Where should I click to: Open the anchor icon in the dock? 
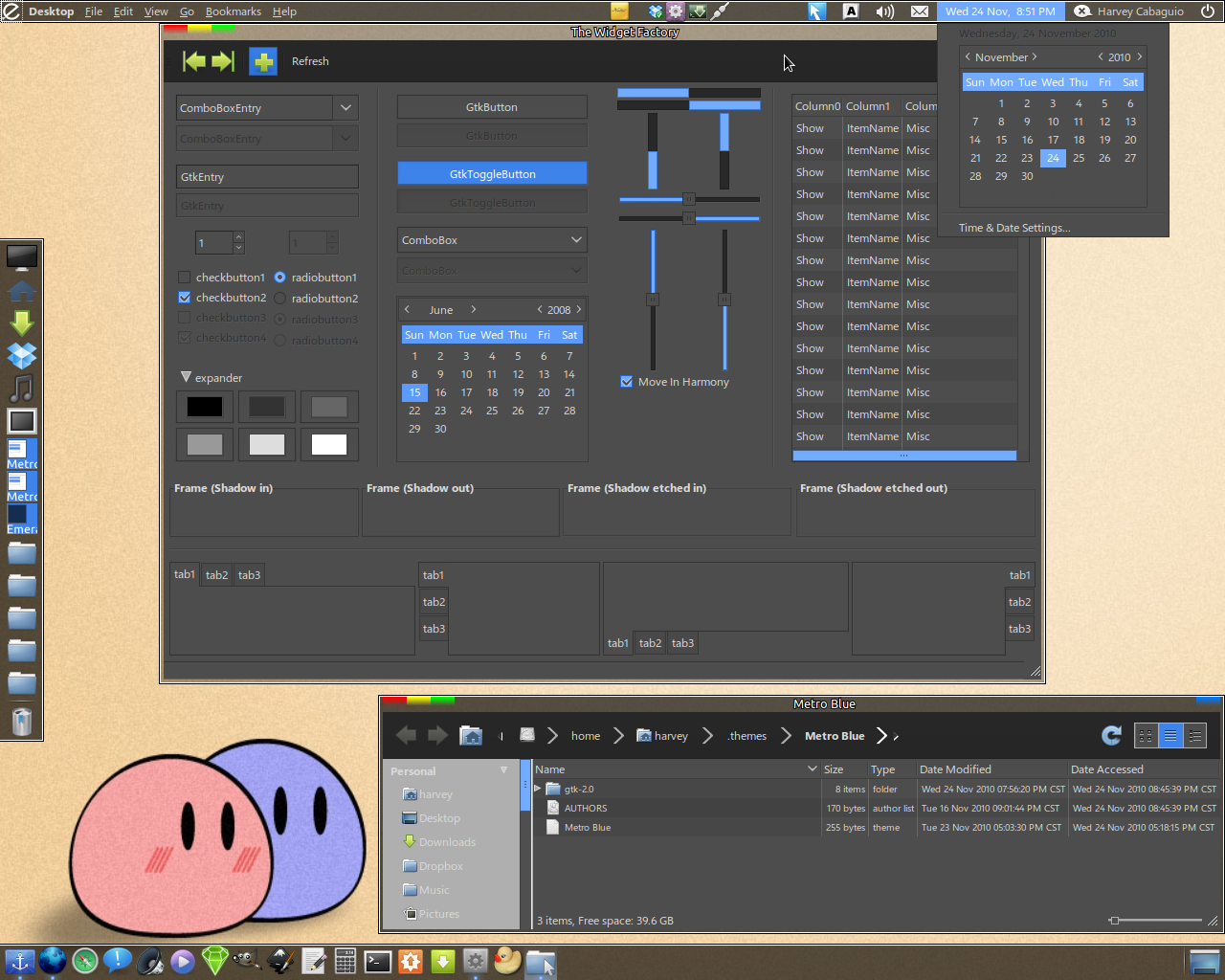pyautogui.click(x=20, y=961)
